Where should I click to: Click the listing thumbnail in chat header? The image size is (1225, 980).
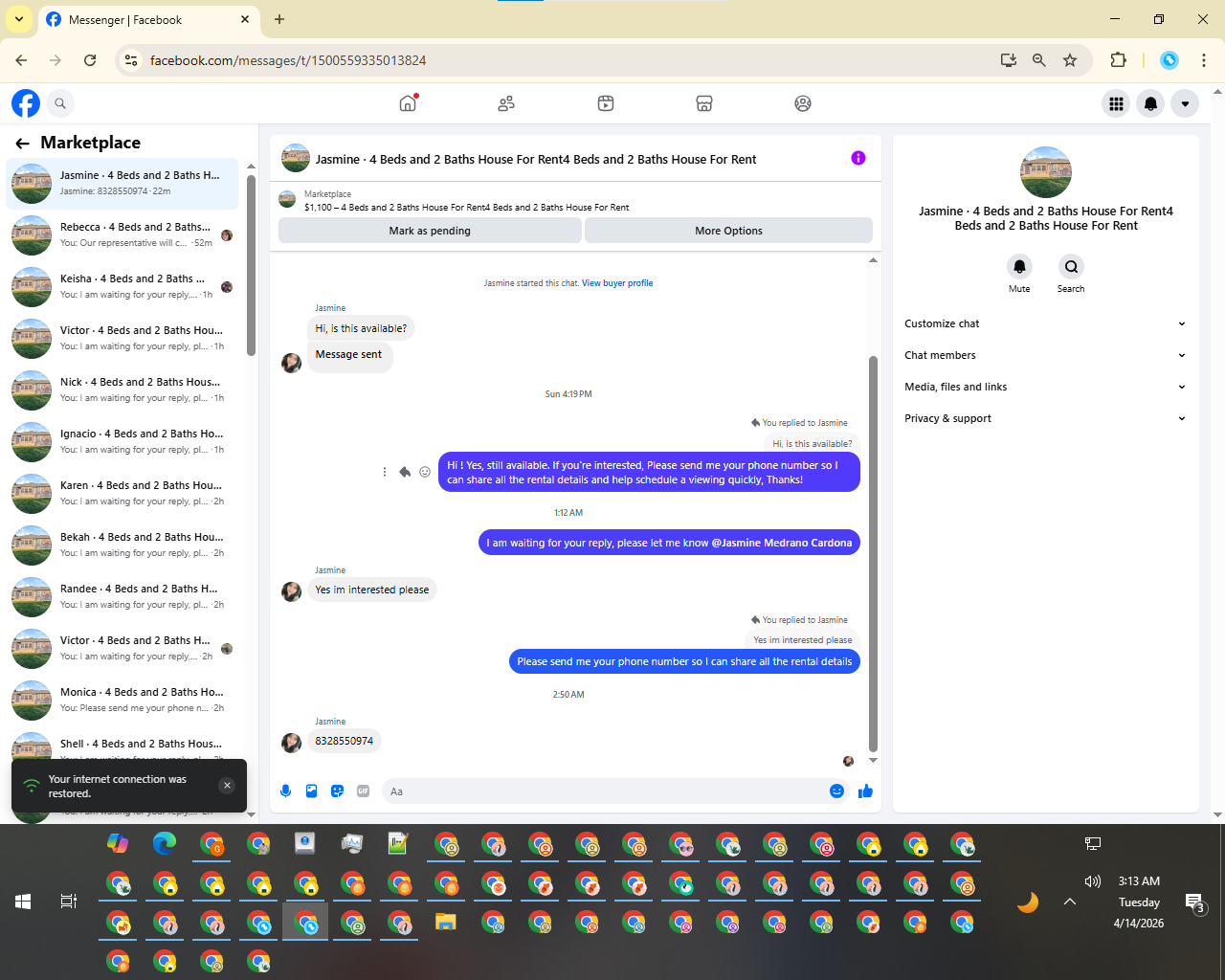[x=296, y=158]
